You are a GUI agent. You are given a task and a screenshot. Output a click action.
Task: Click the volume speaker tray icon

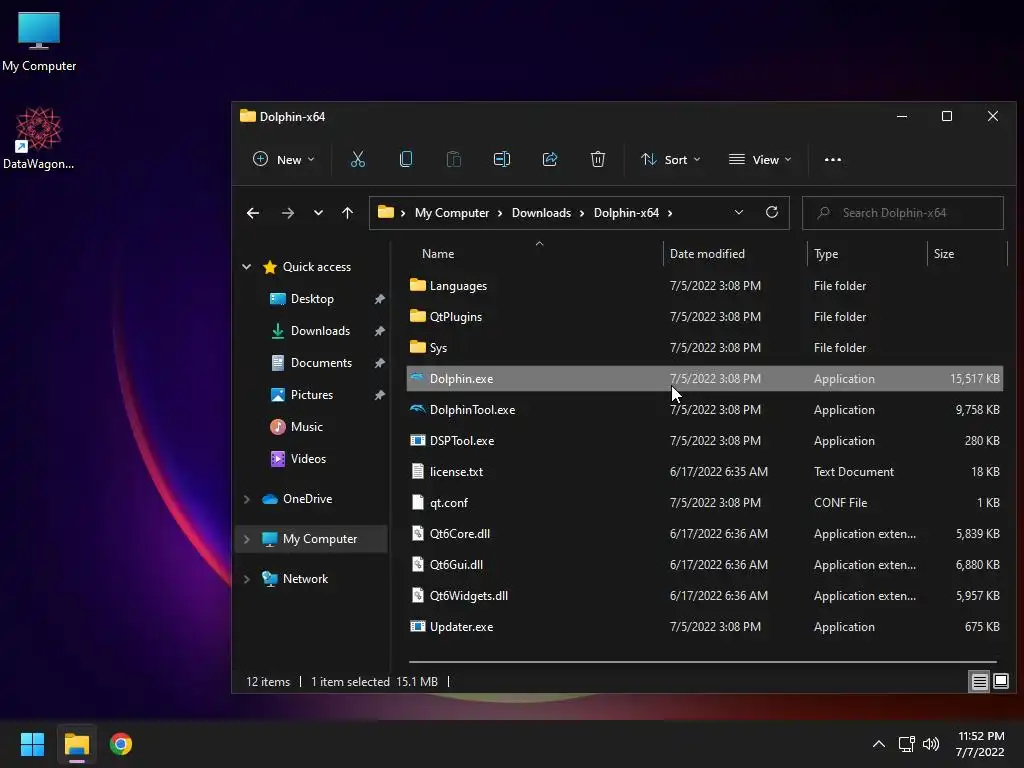click(931, 744)
